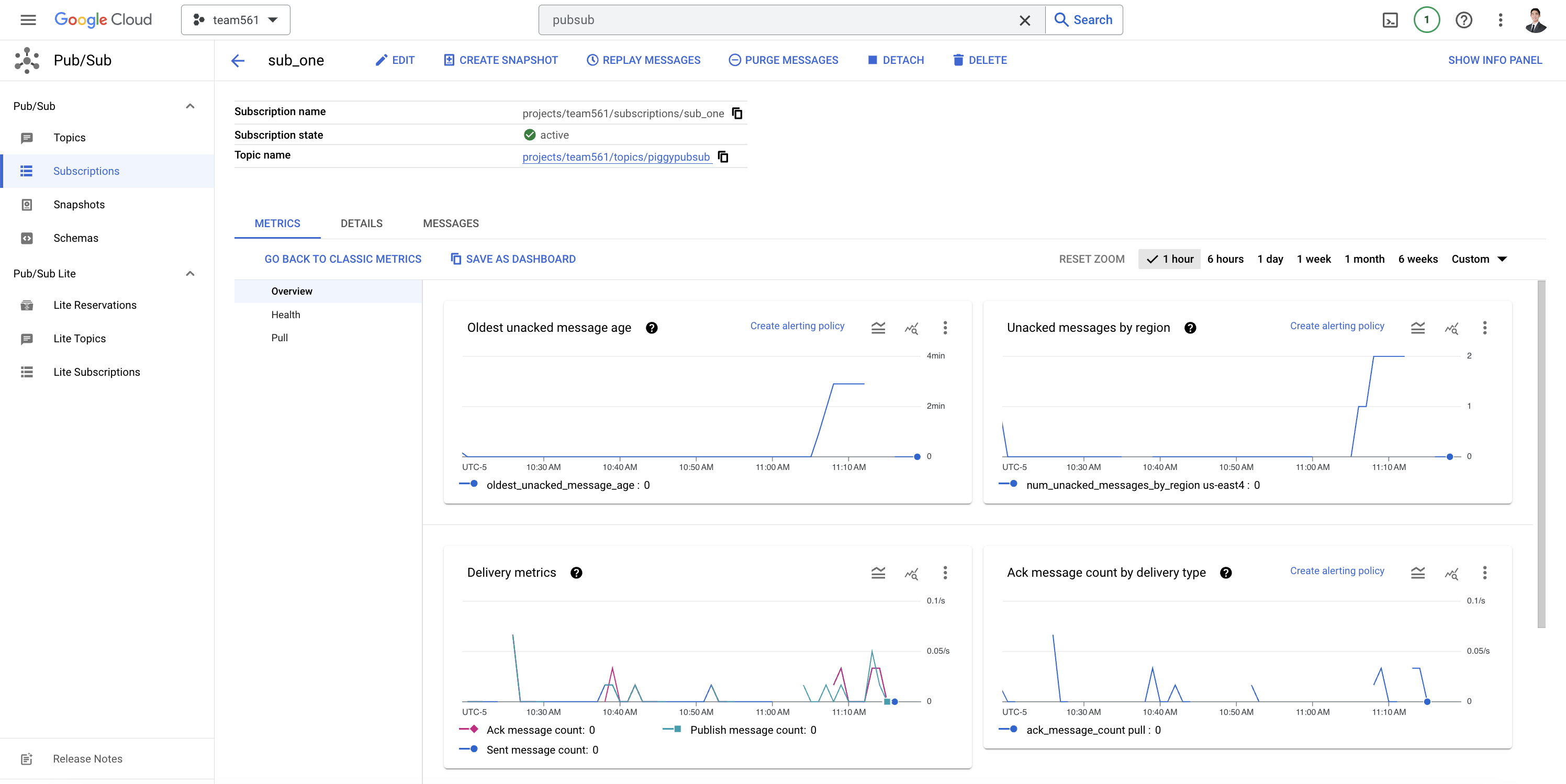Click the back arrow next to sub_one
Viewport: 1566px width, 784px height.
click(x=238, y=60)
